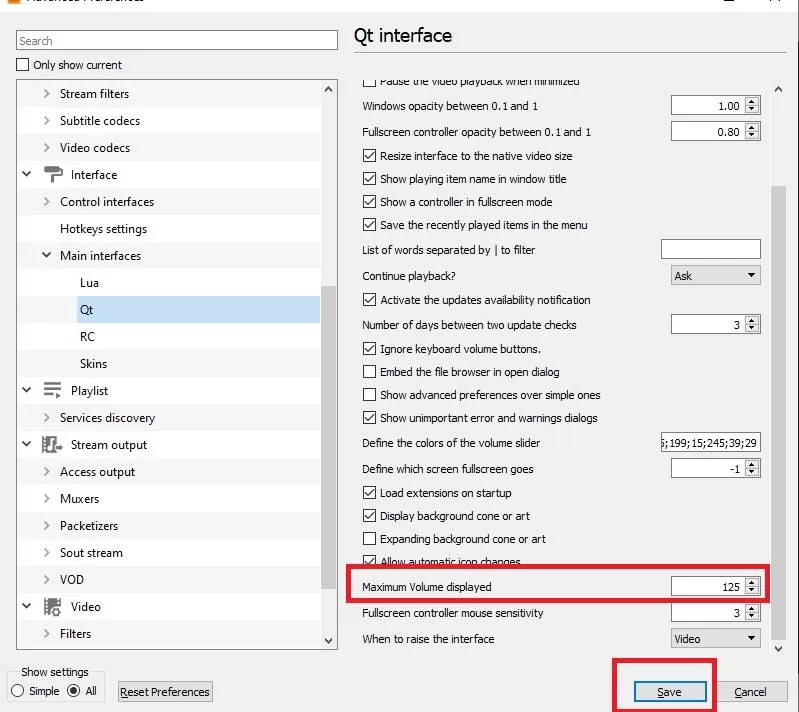Click the Save button

pyautogui.click(x=670, y=692)
